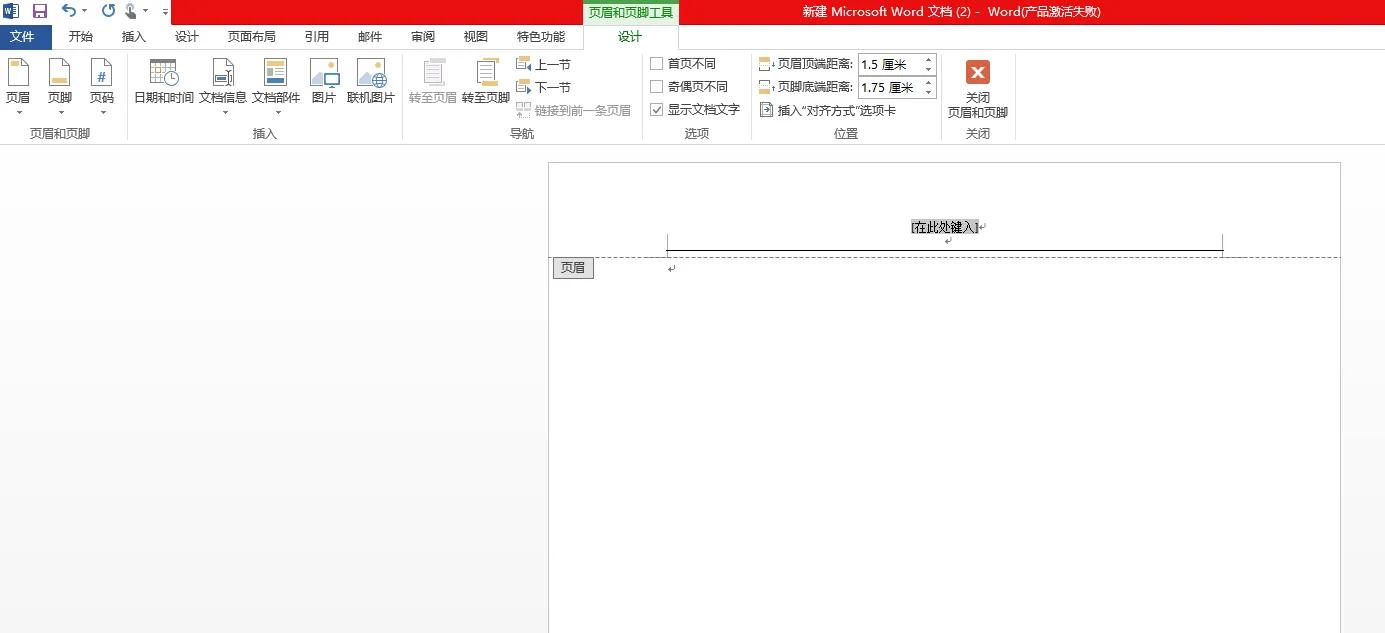Switch to the 视图 (View) tab
Image resolution: width=1385 pixels, height=633 pixels.
coord(476,37)
